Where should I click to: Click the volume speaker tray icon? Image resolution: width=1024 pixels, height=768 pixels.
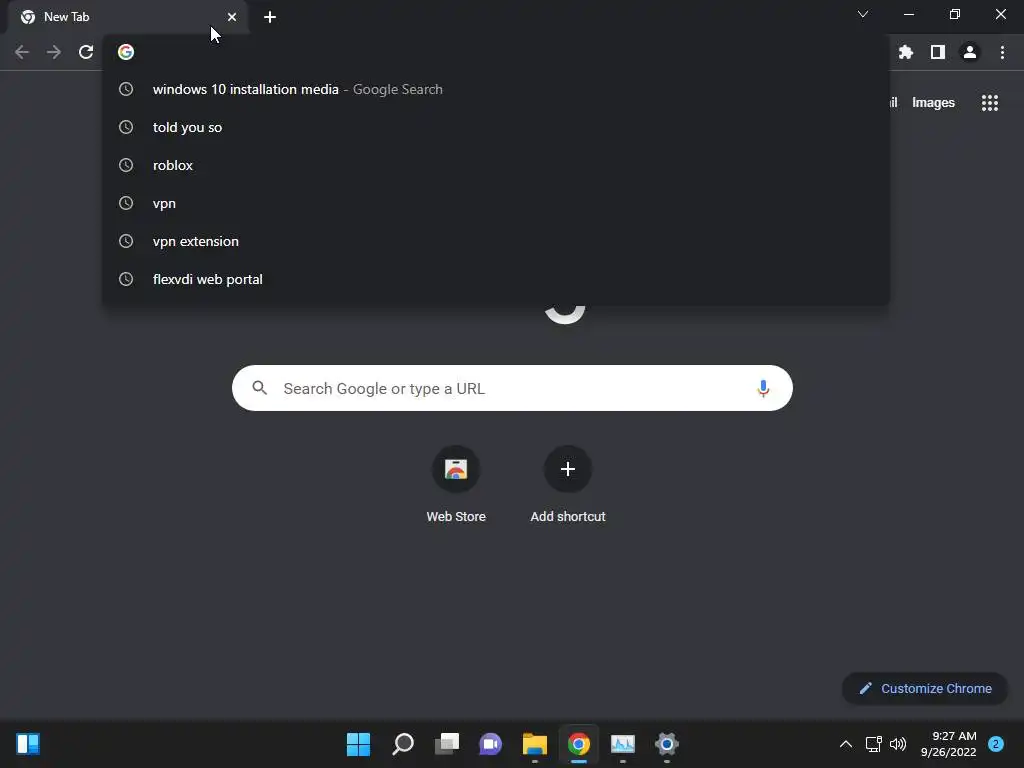point(898,744)
